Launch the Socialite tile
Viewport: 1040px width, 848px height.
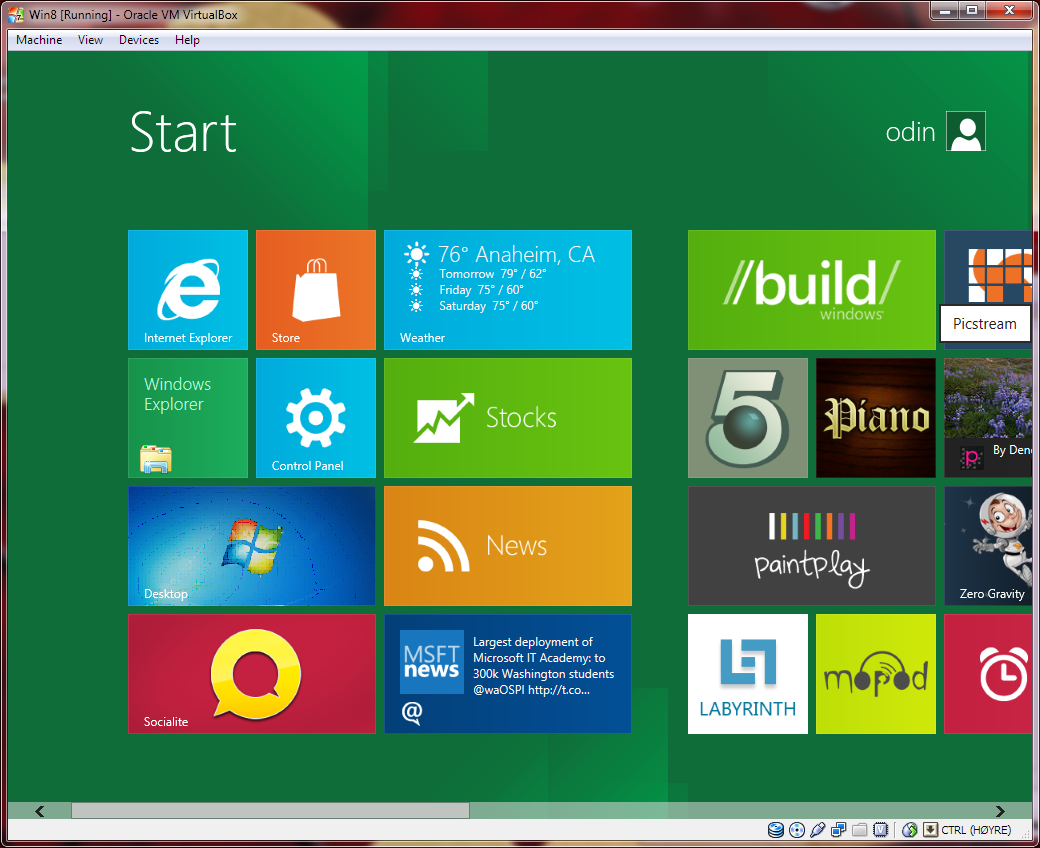pos(251,674)
